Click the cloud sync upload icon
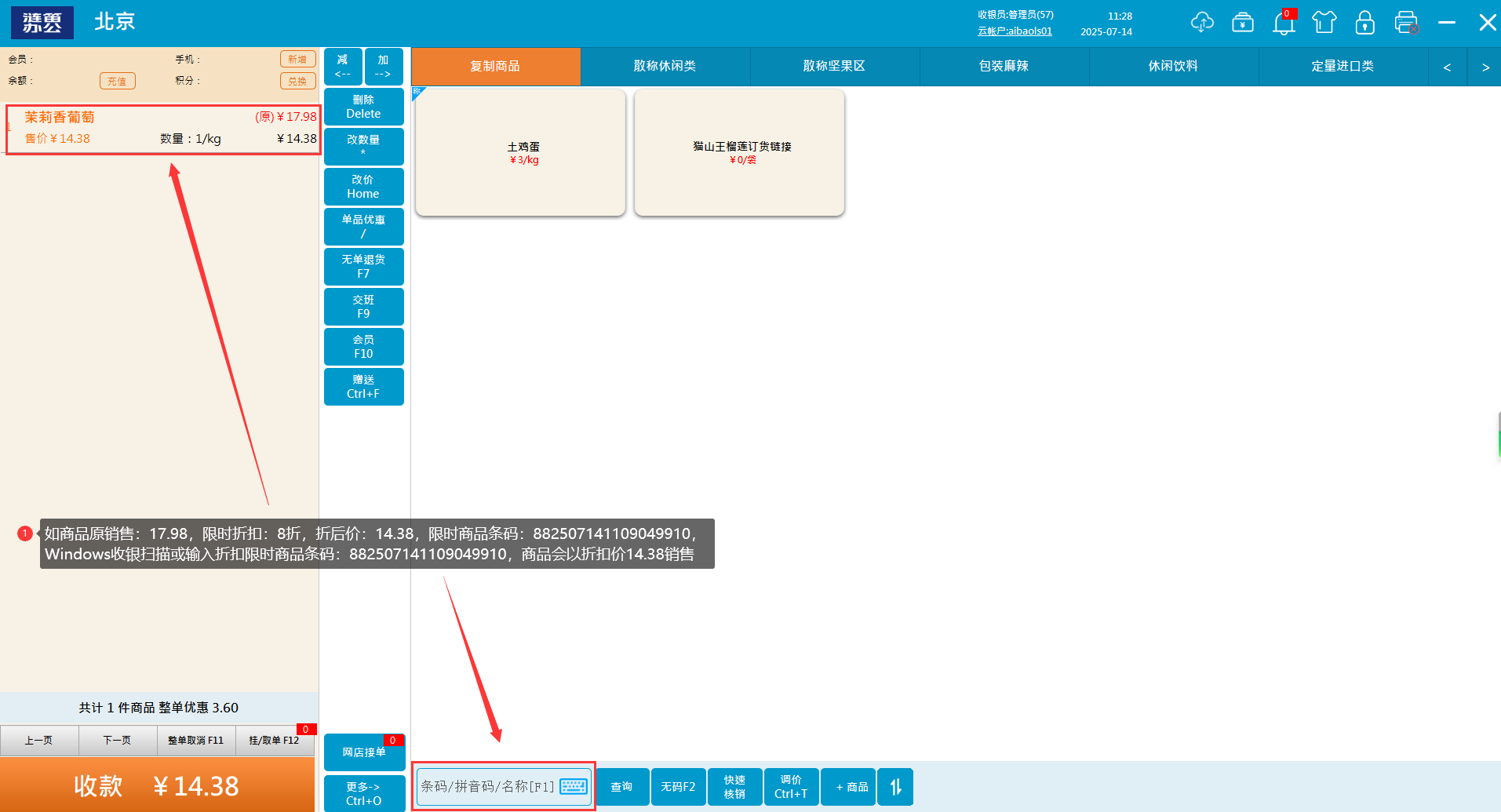Image resolution: width=1501 pixels, height=812 pixels. tap(1201, 23)
